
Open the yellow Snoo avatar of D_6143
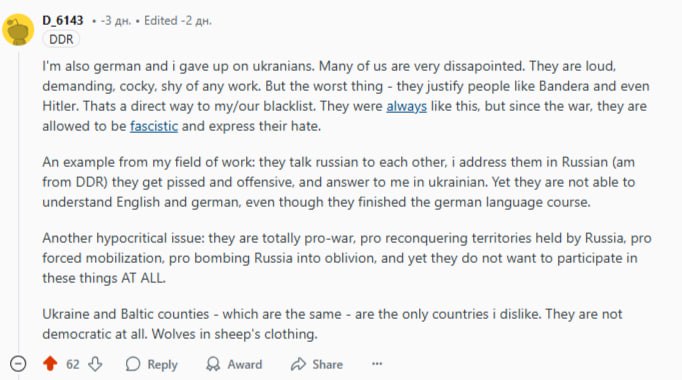coord(18,30)
